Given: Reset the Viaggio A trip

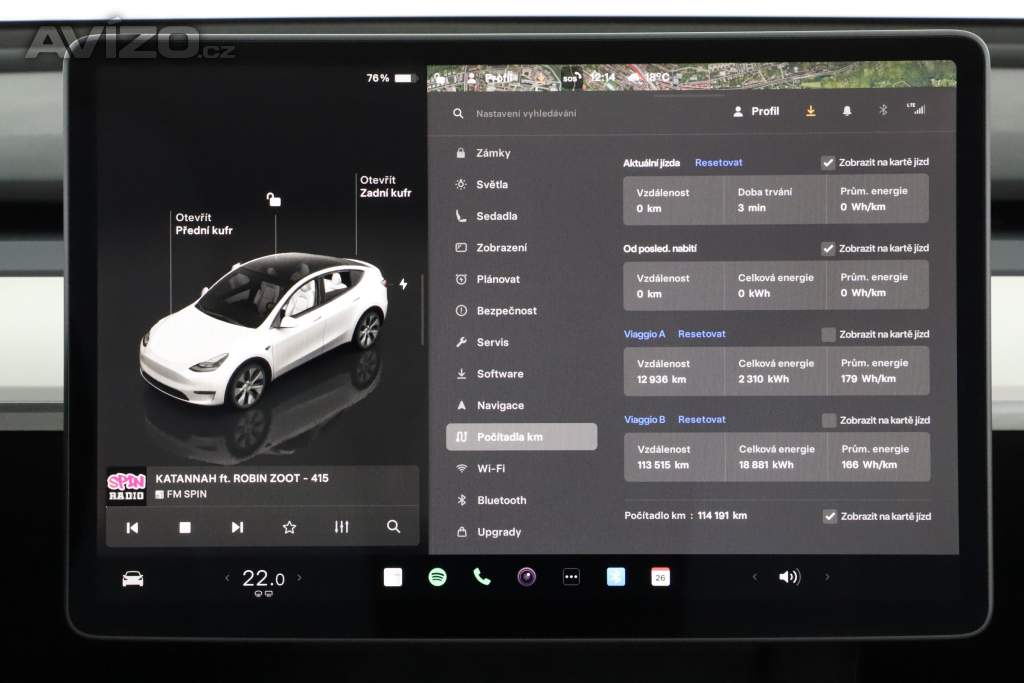Looking at the screenshot, I should click(701, 334).
